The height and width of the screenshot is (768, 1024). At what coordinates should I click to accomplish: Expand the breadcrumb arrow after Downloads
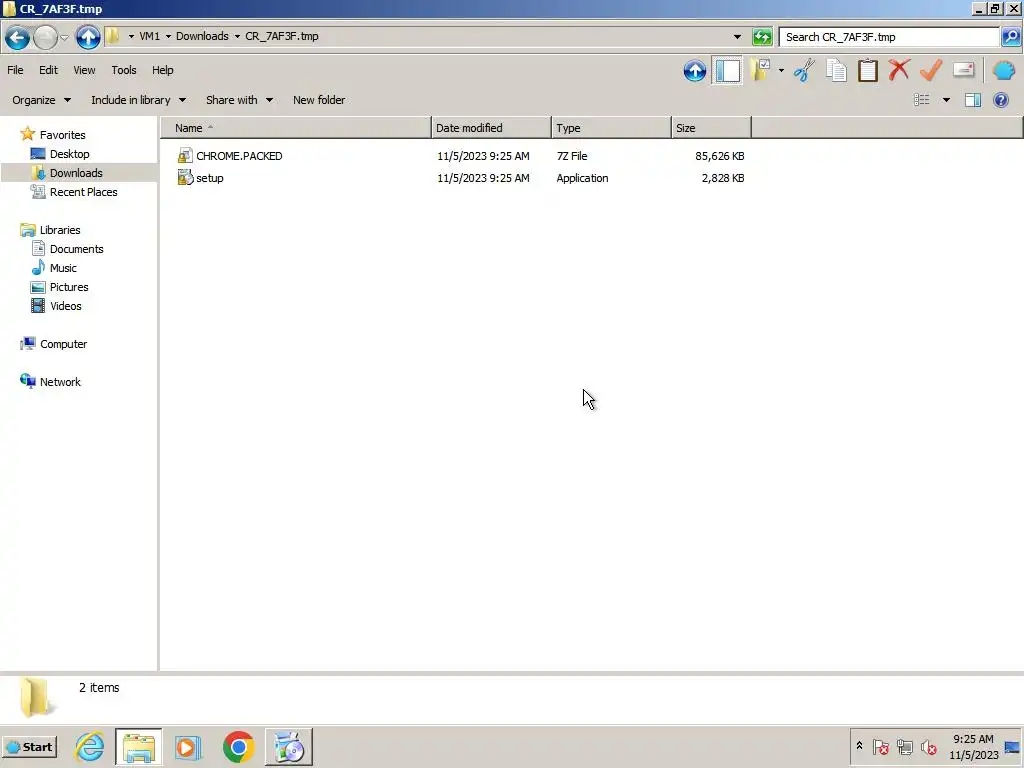tap(237, 37)
